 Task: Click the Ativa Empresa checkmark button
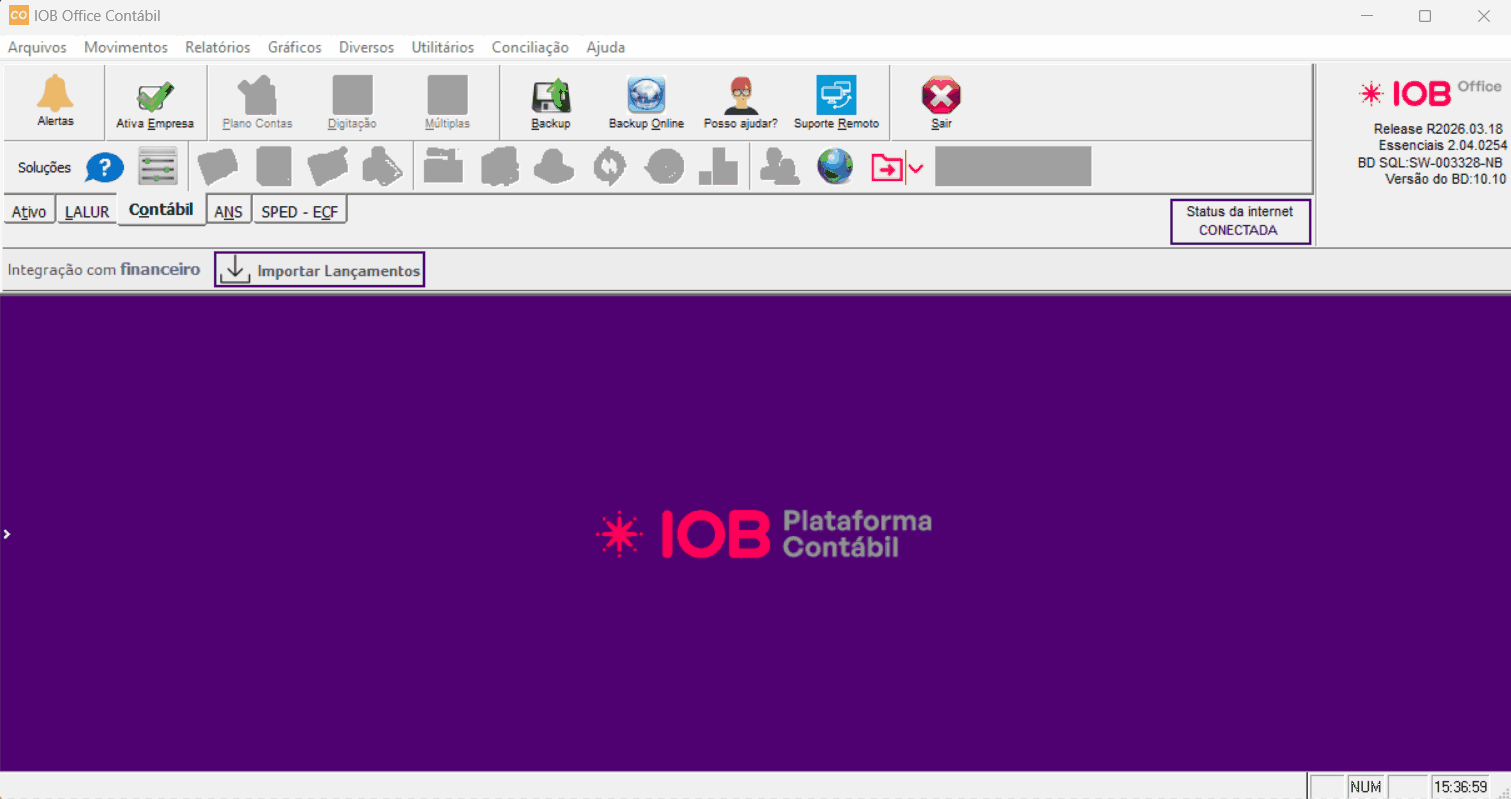155,99
